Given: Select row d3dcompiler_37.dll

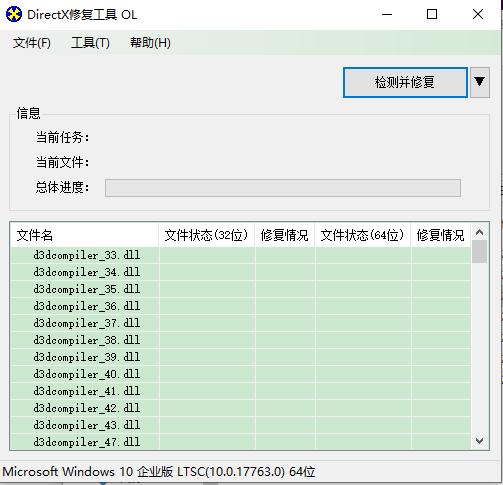Looking at the screenshot, I should pyautogui.click(x=241, y=323).
